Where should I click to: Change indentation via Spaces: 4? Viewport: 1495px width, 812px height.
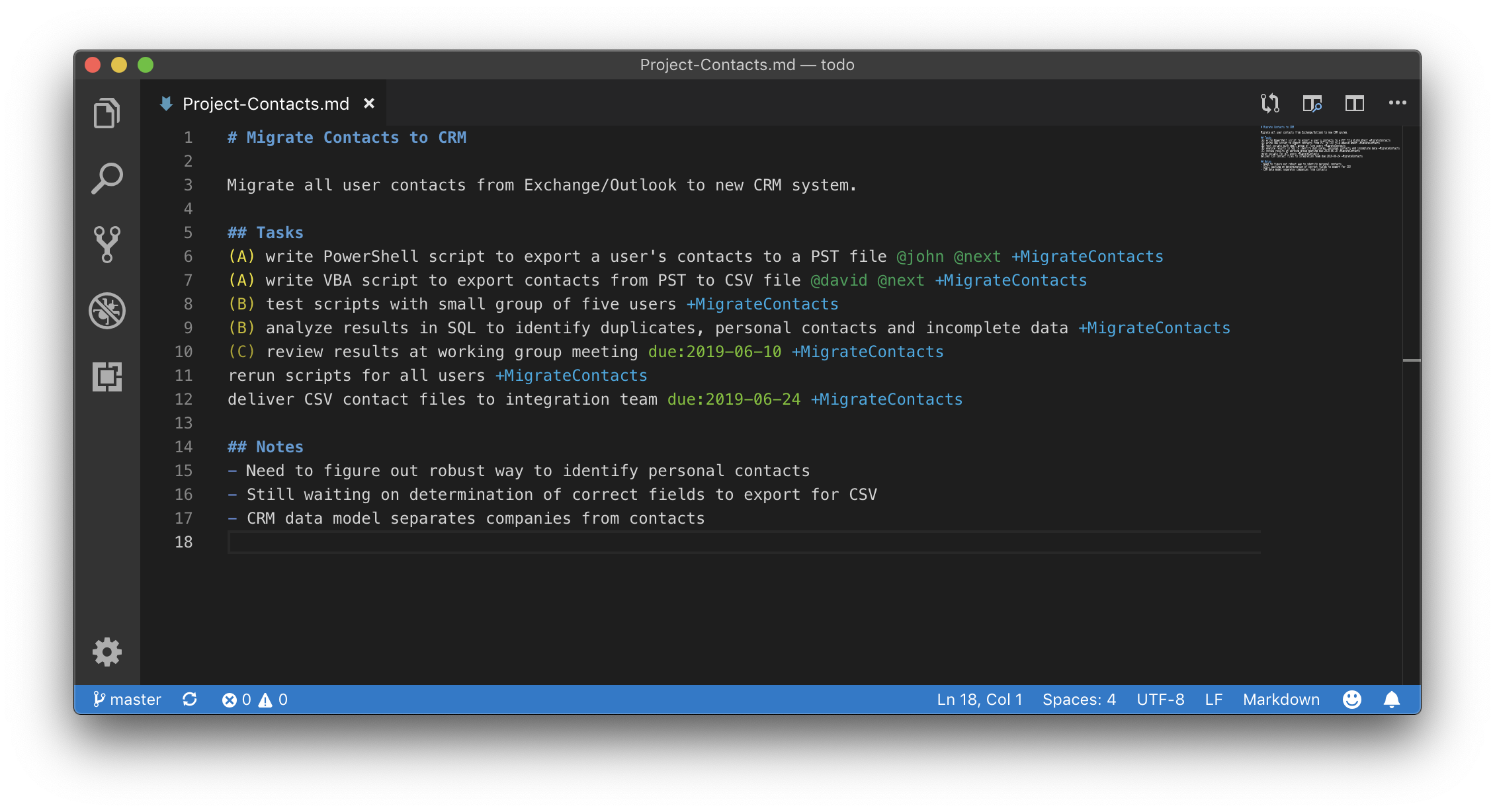click(1079, 700)
